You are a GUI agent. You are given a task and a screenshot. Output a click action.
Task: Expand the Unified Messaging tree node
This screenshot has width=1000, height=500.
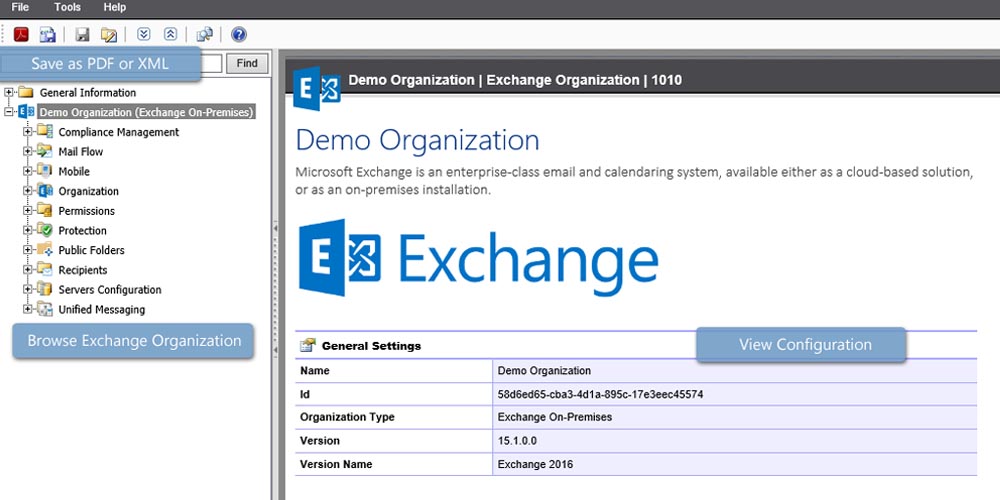pos(27,310)
